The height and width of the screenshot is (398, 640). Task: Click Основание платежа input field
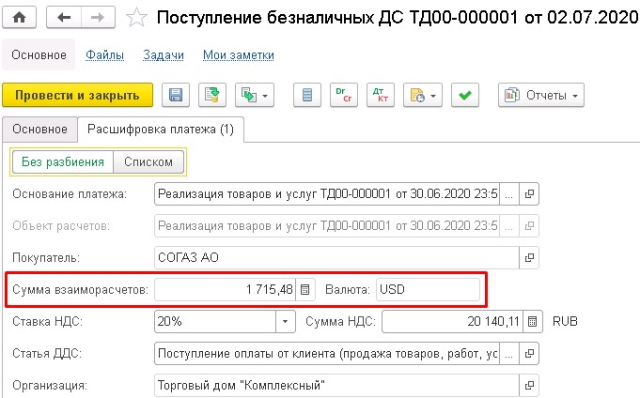coord(327,193)
